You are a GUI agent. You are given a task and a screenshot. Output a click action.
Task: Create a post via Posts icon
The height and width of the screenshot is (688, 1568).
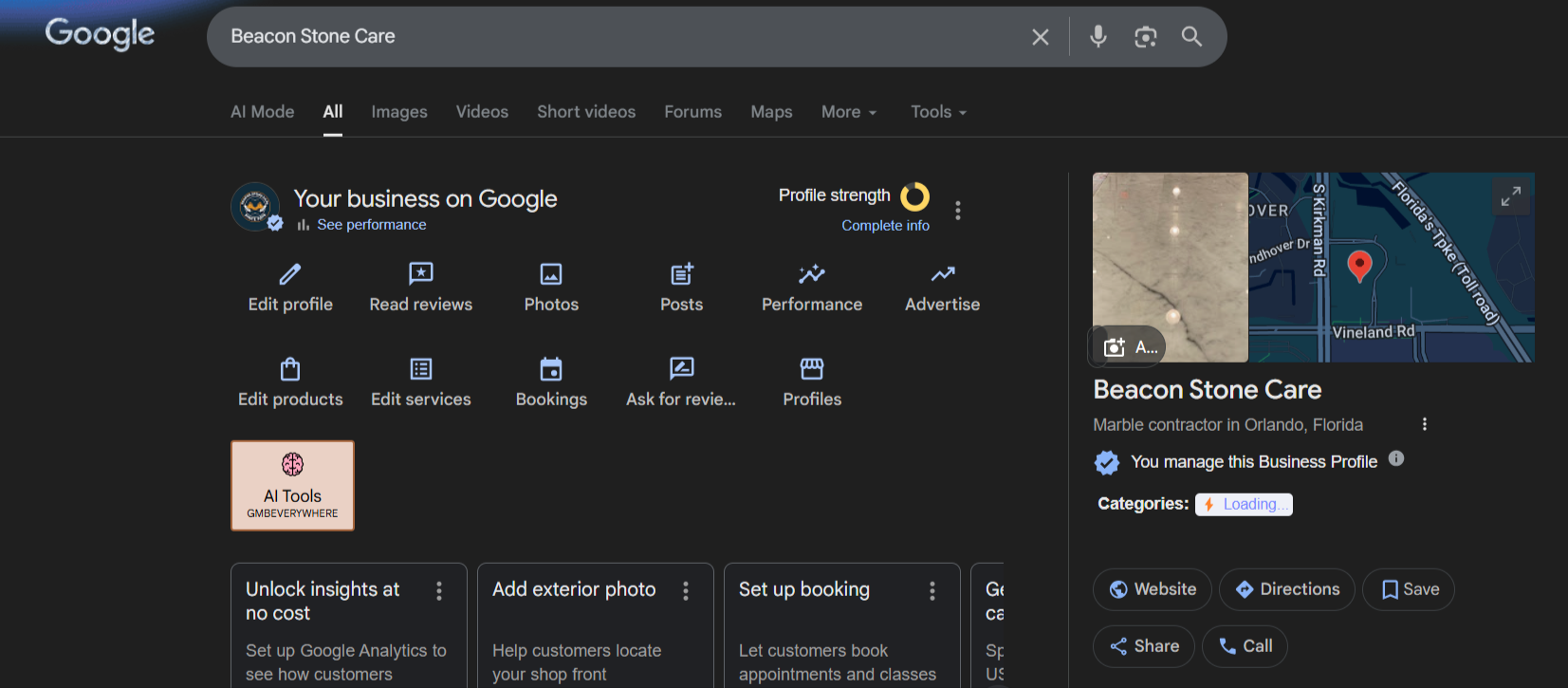pyautogui.click(x=681, y=275)
